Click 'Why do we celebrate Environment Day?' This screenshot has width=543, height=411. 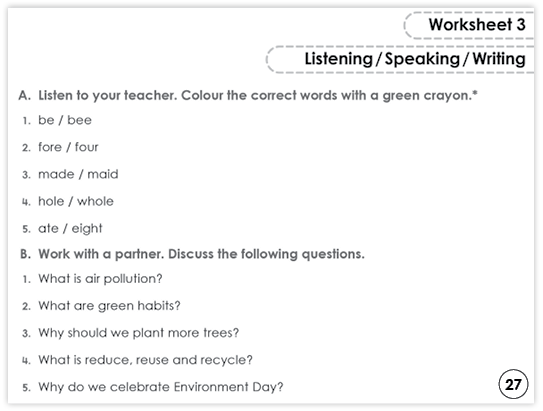[x=161, y=387]
